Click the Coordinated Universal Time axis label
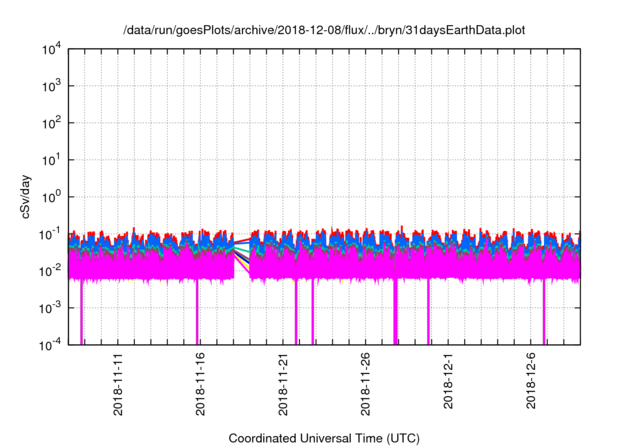The image size is (640, 448). [324, 438]
